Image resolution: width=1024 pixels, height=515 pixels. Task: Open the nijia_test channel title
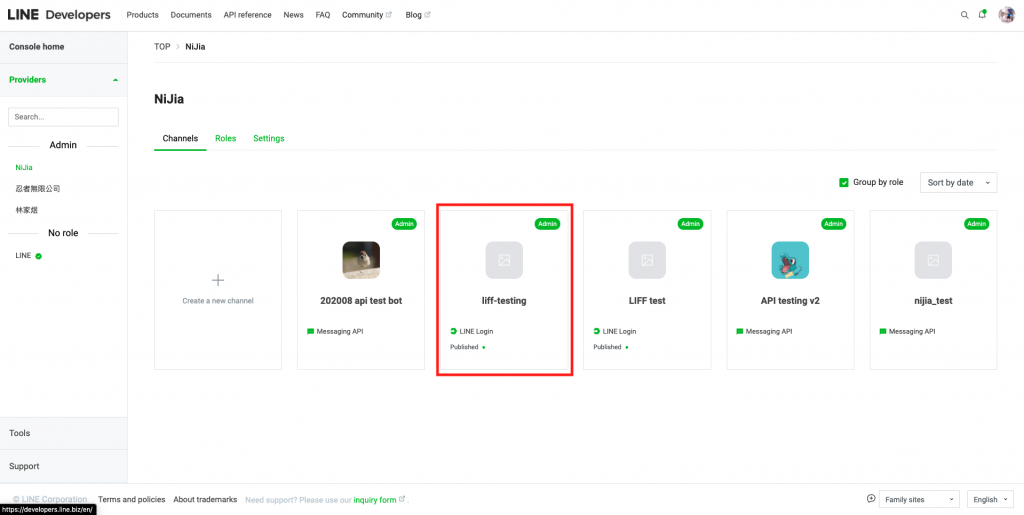(933, 301)
